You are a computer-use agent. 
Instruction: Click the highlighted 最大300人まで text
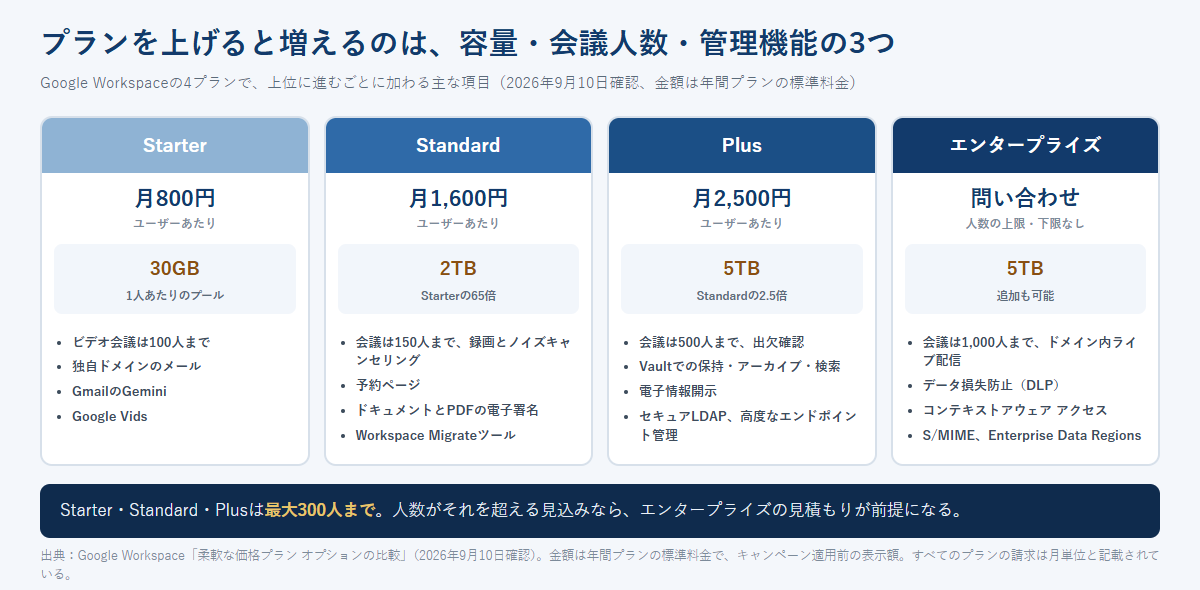[320, 510]
